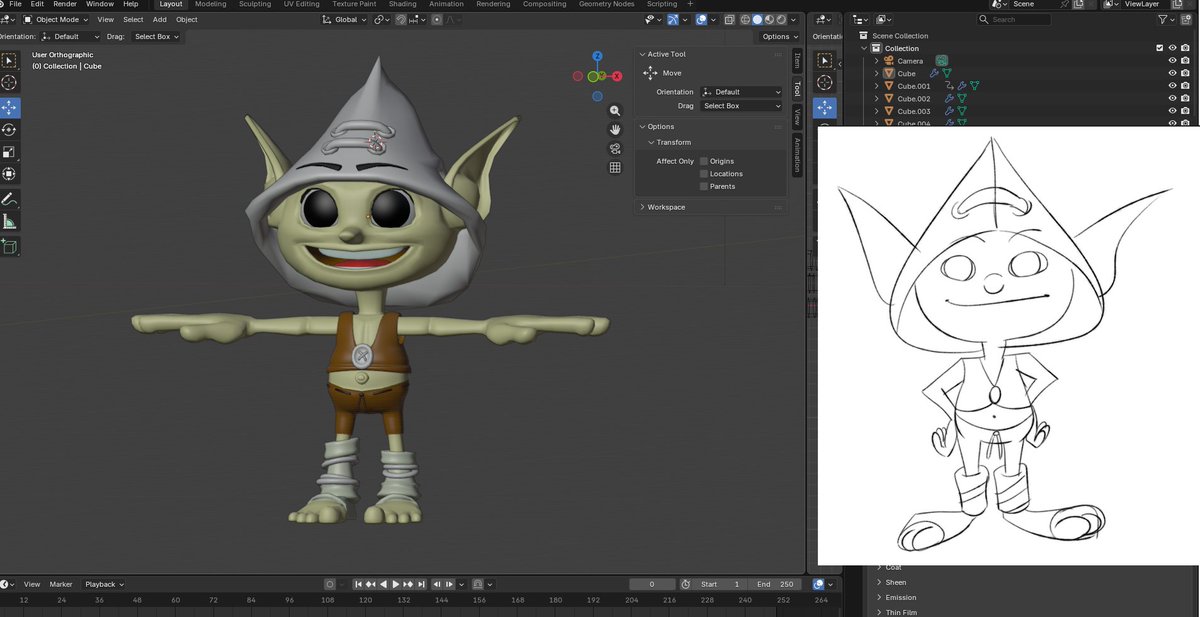Screen dimensions: 1200x617
Task: Toggle camera view with the camera icon
Action: pyautogui.click(x=615, y=149)
